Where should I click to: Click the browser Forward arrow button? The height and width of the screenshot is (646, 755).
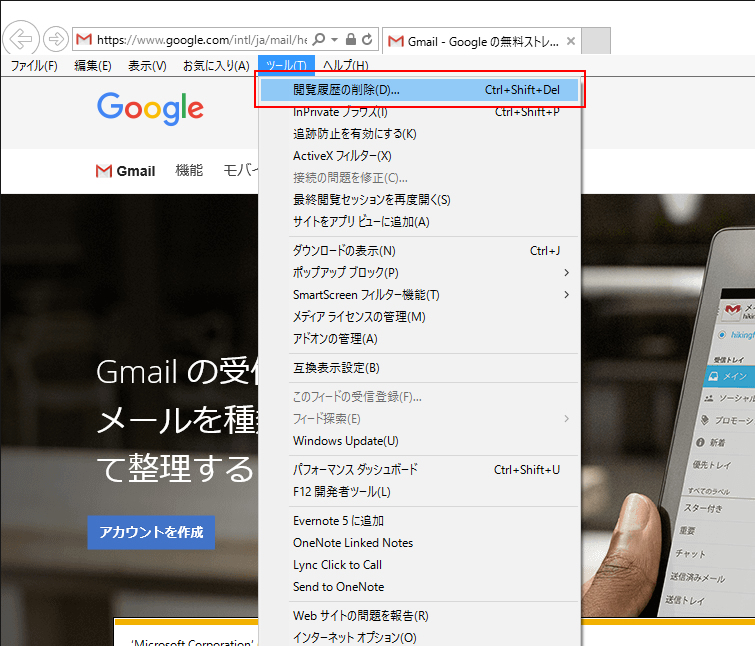click(x=56, y=39)
